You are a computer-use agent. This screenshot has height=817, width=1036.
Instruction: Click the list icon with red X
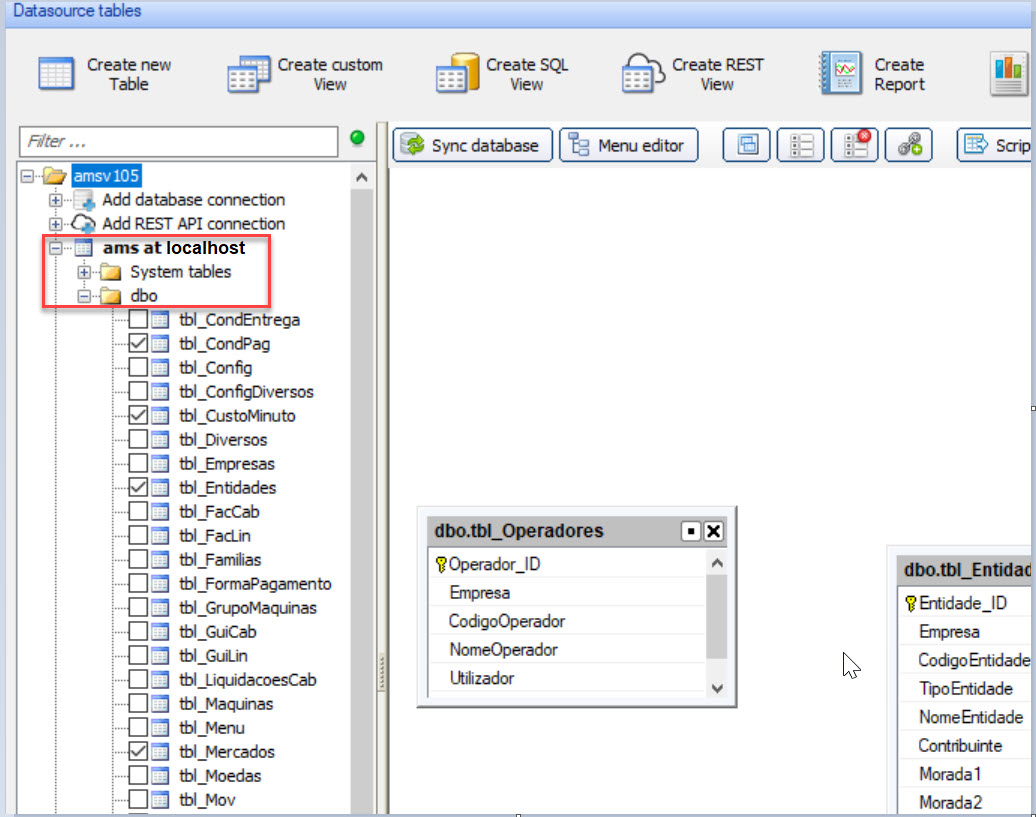coord(855,145)
